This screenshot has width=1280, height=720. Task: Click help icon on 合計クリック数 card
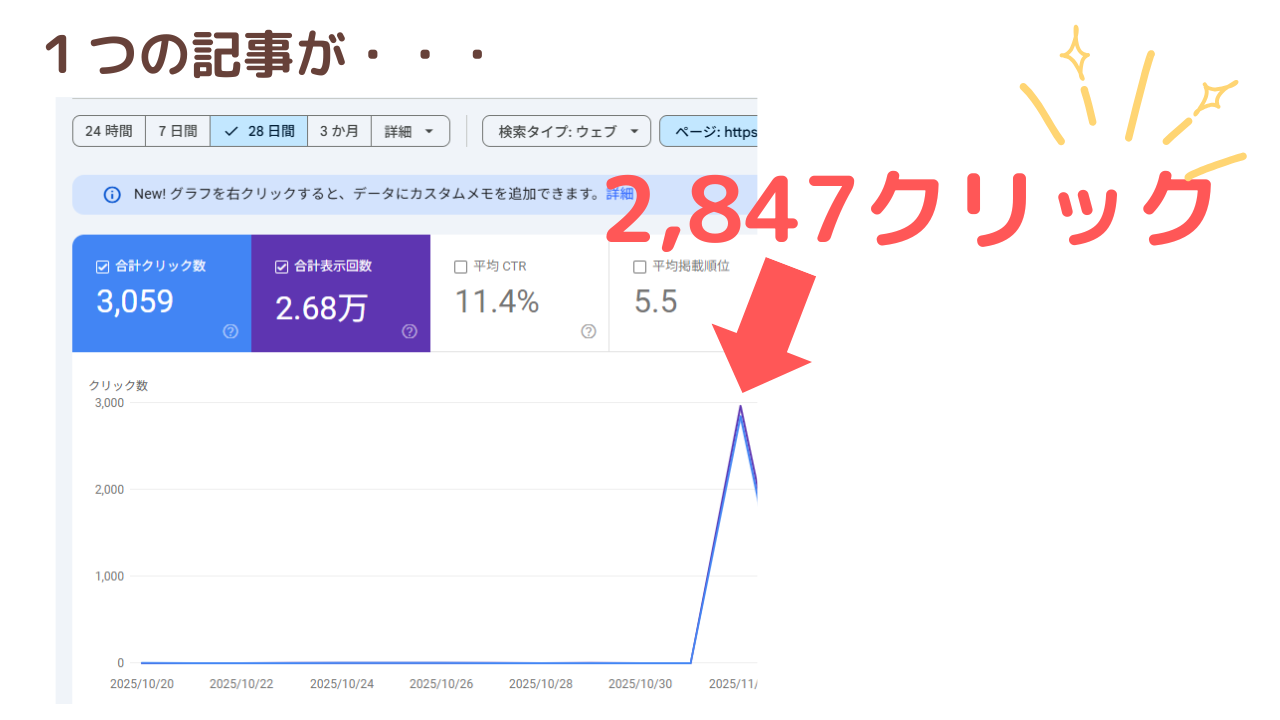point(230,331)
